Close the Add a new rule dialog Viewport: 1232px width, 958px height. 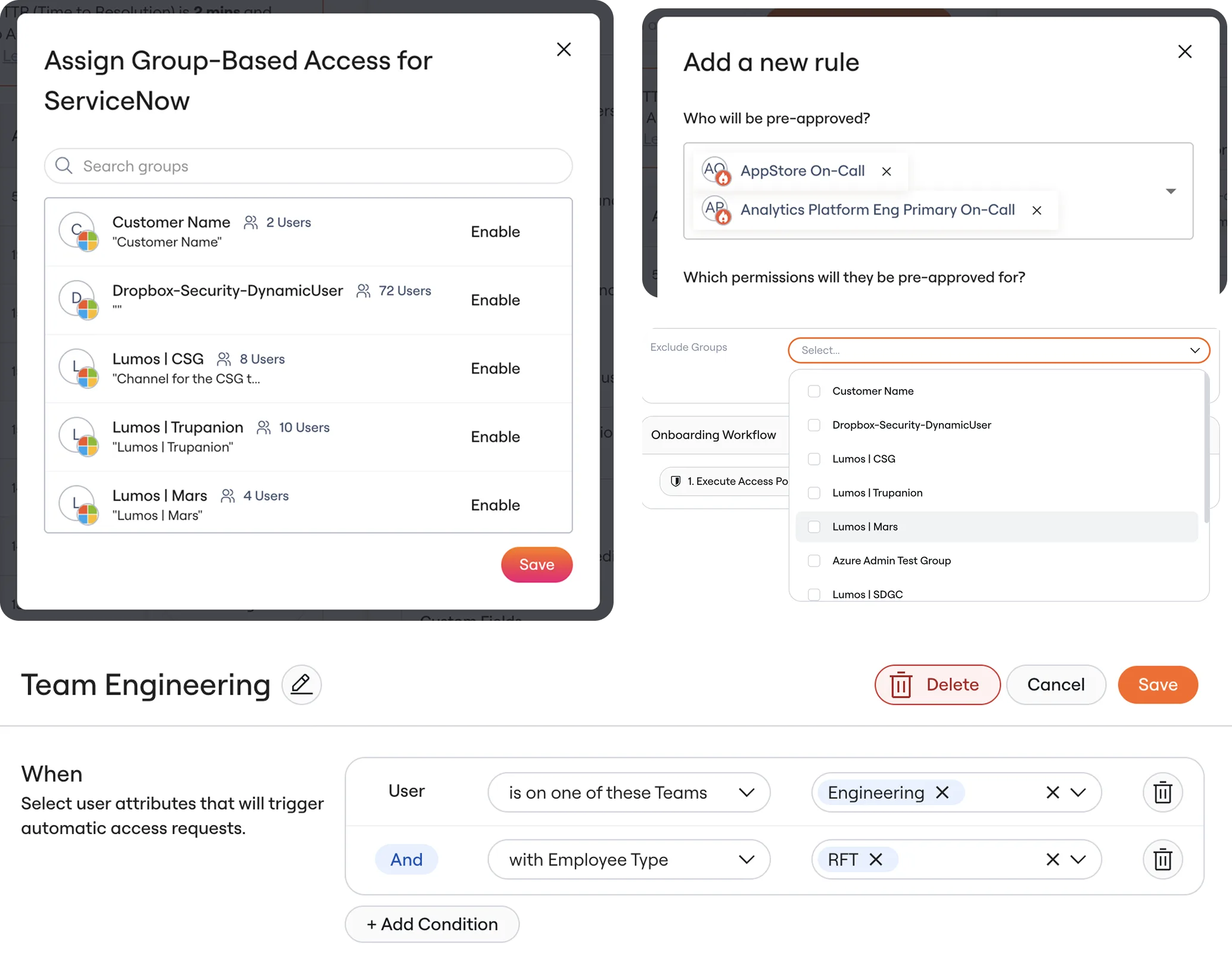1185,52
